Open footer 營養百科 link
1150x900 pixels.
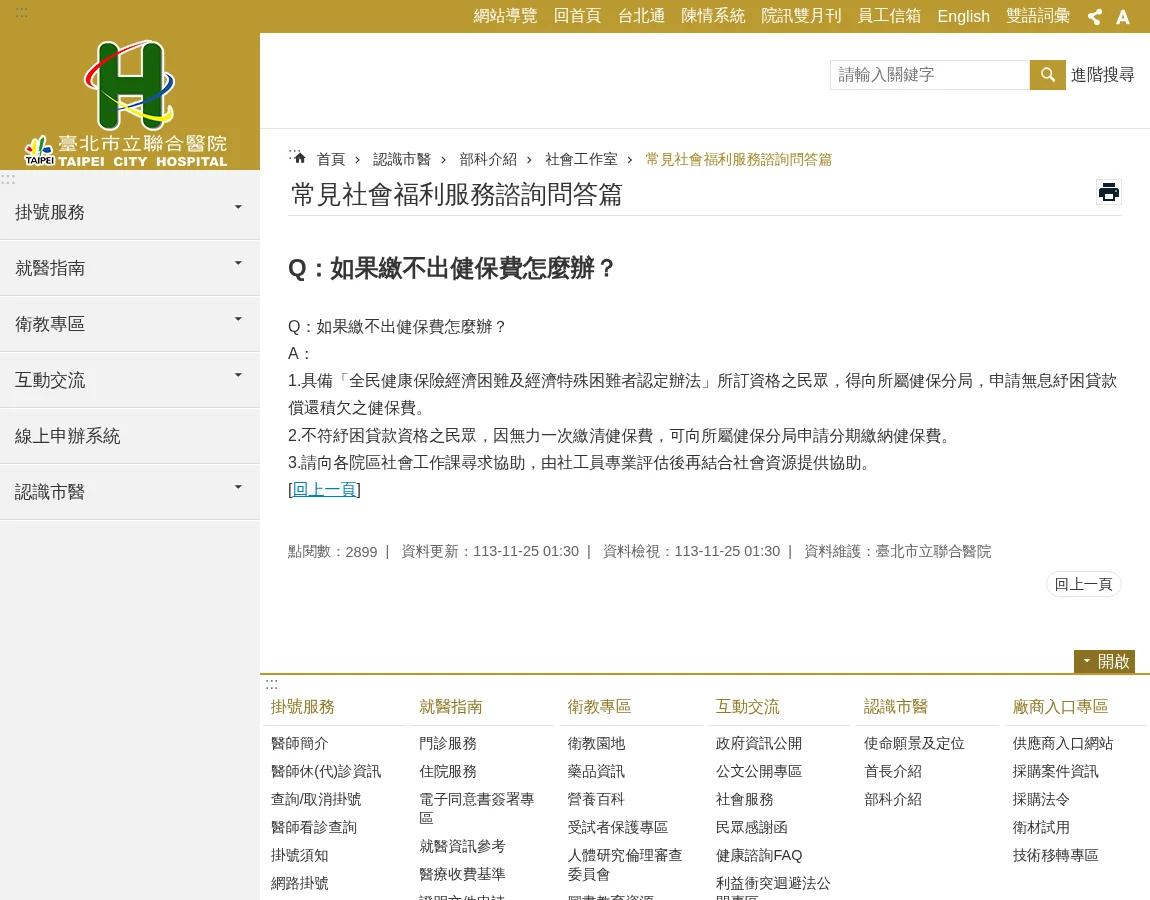tap(596, 800)
